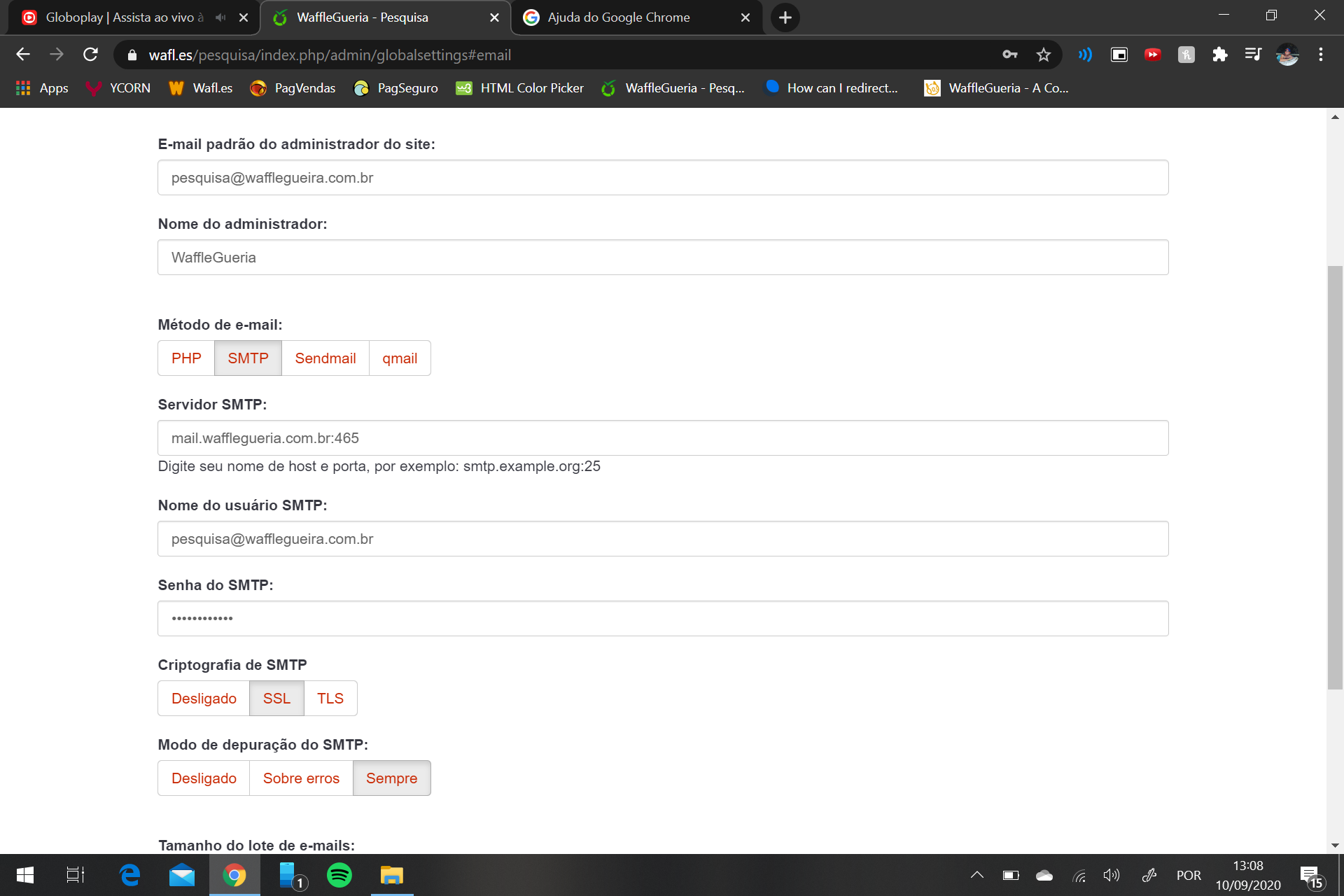This screenshot has height=896, width=1344.
Task: Open the Extensions puzzle icon
Action: point(1219,55)
